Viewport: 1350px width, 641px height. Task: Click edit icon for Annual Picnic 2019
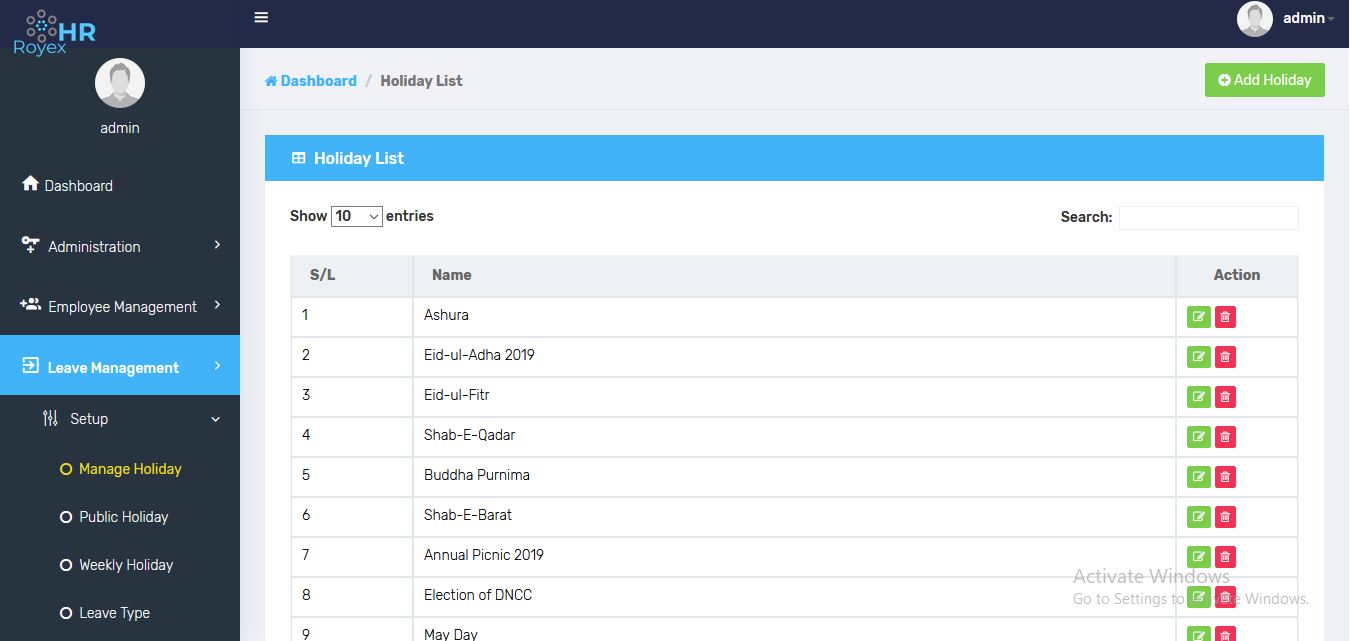1198,557
